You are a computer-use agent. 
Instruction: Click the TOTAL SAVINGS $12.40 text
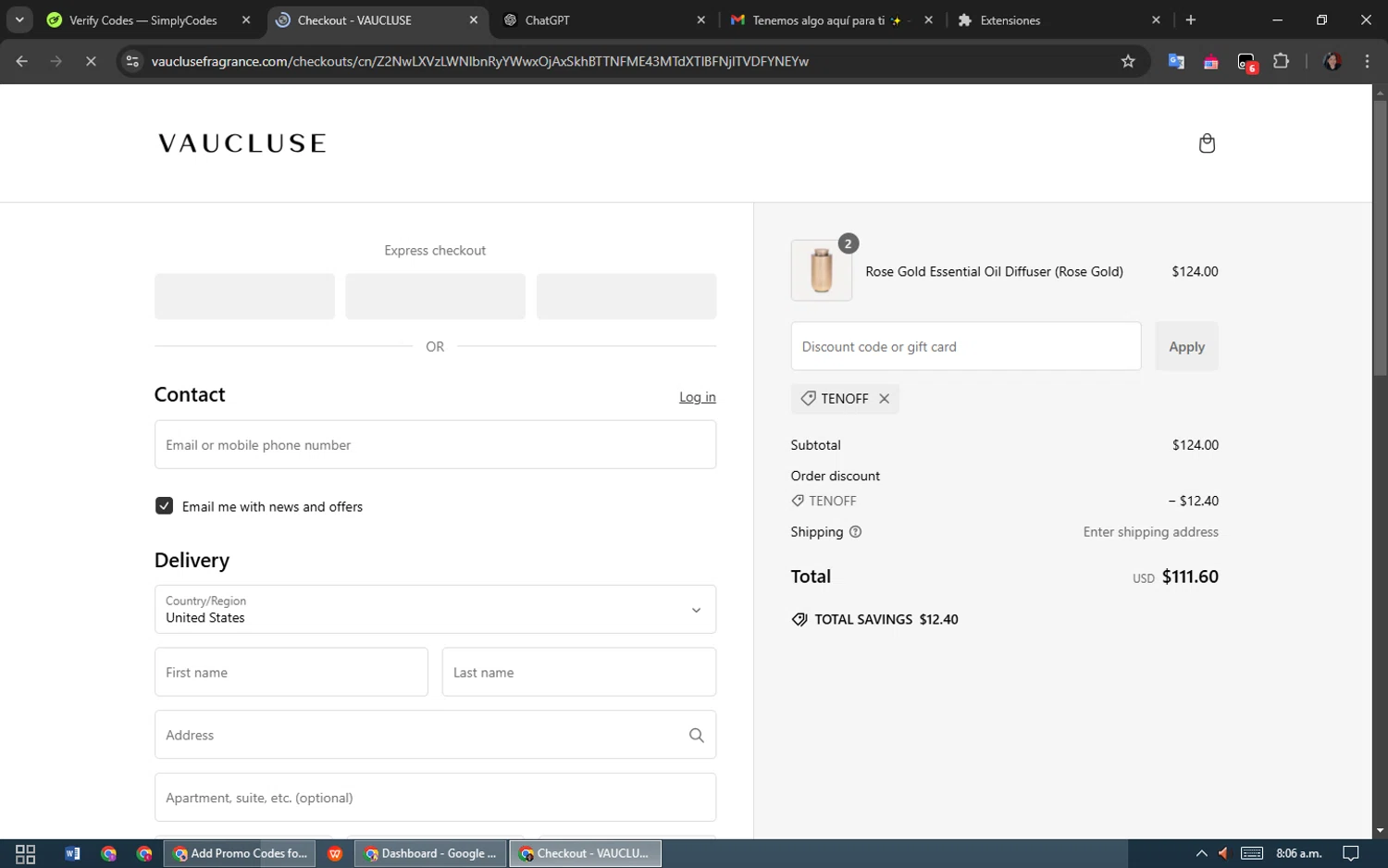coord(886,620)
